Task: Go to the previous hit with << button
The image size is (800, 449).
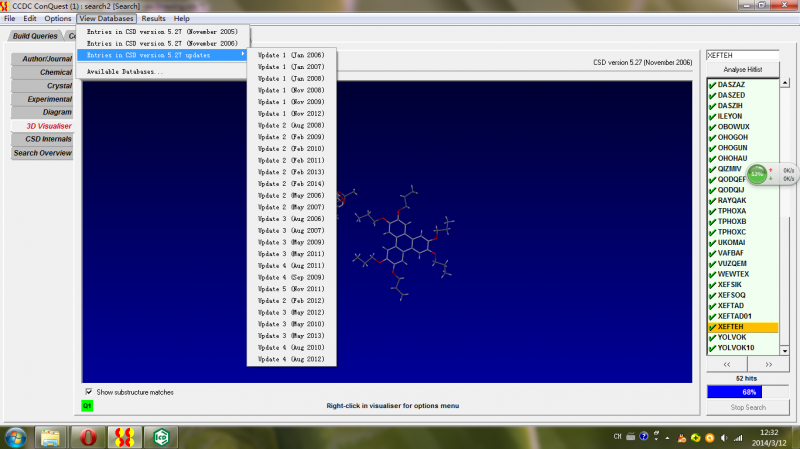Action: click(x=727, y=364)
